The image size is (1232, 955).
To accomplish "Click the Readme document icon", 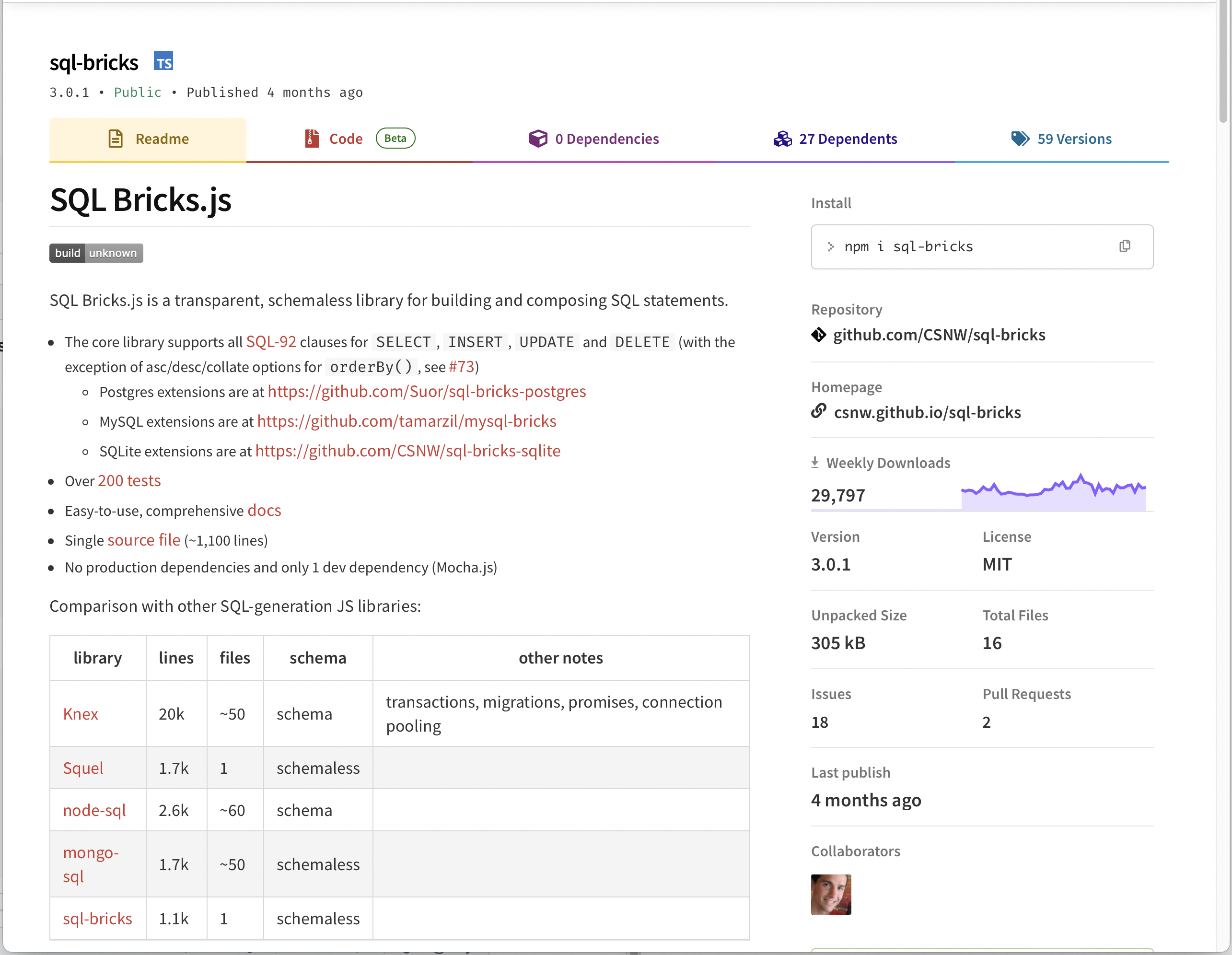I will pyautogui.click(x=116, y=139).
